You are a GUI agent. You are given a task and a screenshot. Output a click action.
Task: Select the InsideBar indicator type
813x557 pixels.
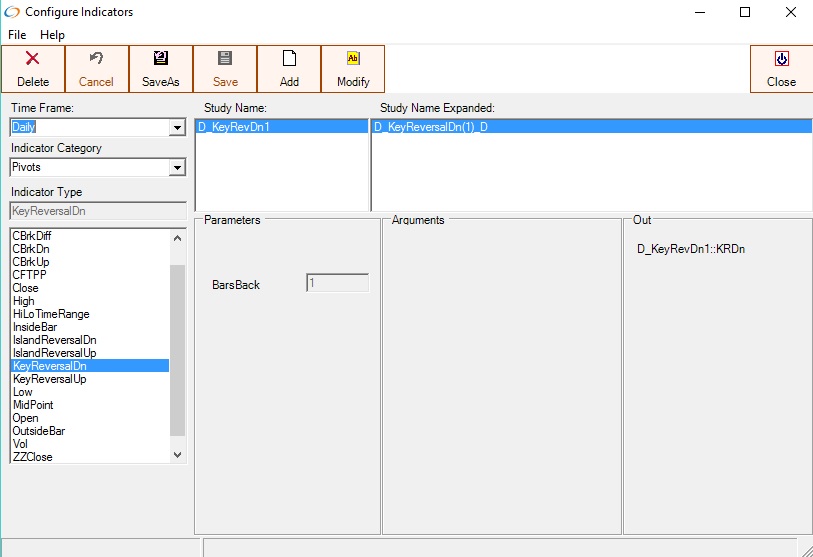click(x=36, y=327)
